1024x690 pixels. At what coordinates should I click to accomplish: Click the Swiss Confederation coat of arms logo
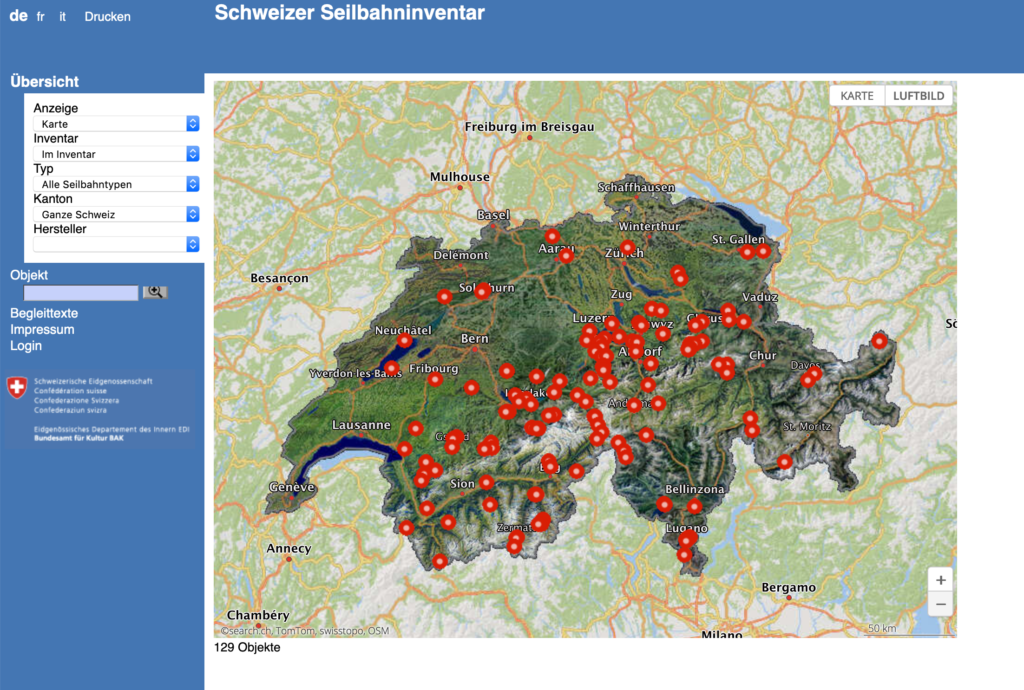(x=17, y=389)
